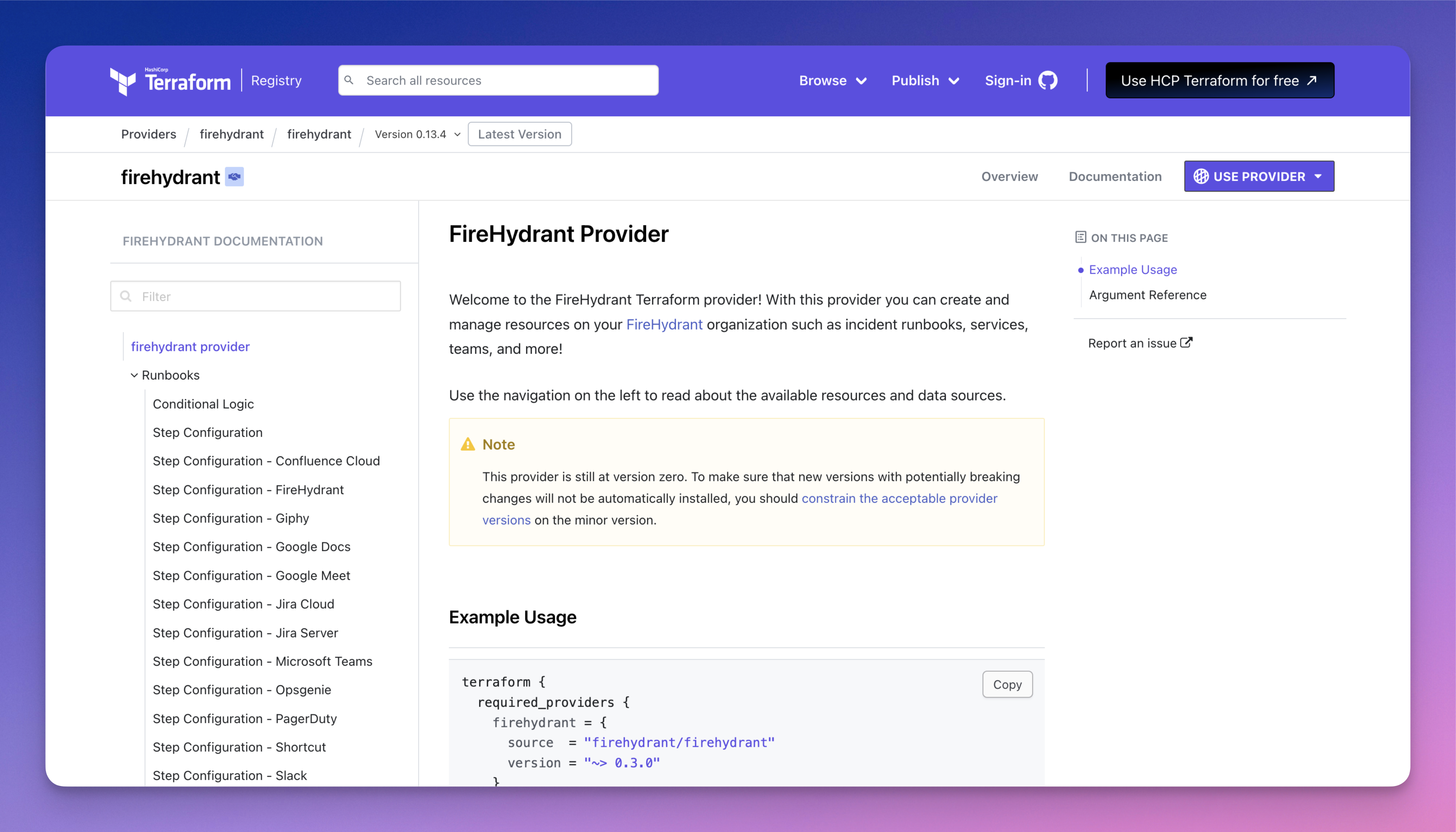1456x832 pixels.
Task: Switch to the Overview tab
Action: point(1009,177)
